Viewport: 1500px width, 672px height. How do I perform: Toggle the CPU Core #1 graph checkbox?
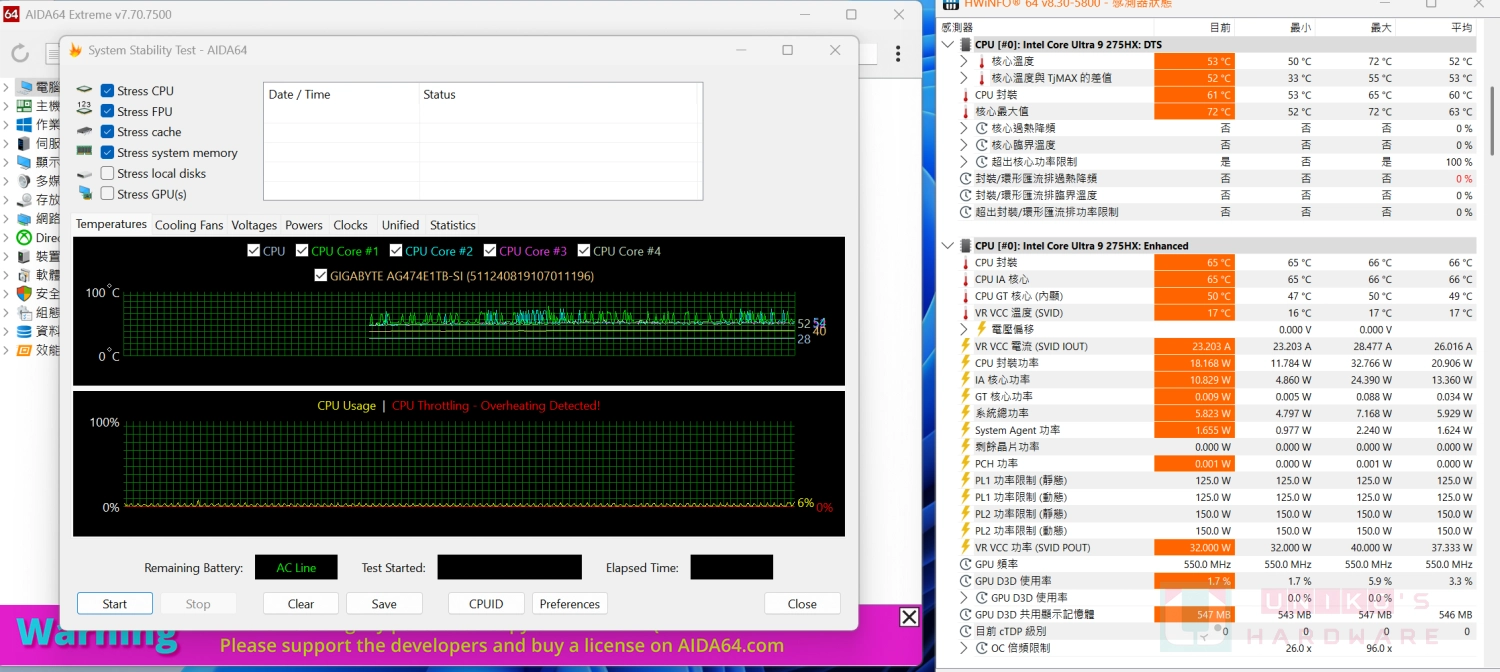point(302,251)
